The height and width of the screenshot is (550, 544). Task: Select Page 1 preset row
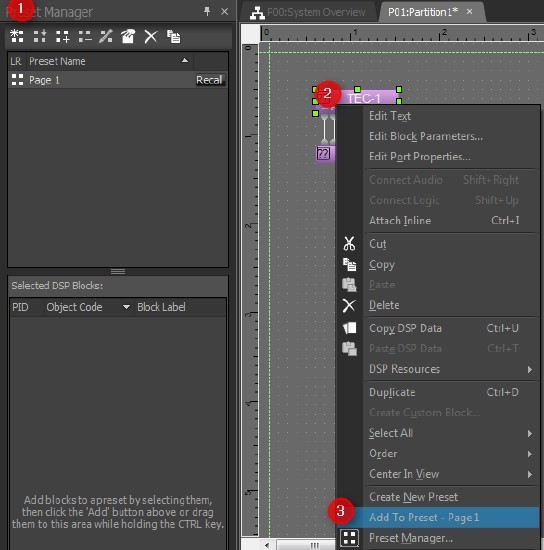118,80
